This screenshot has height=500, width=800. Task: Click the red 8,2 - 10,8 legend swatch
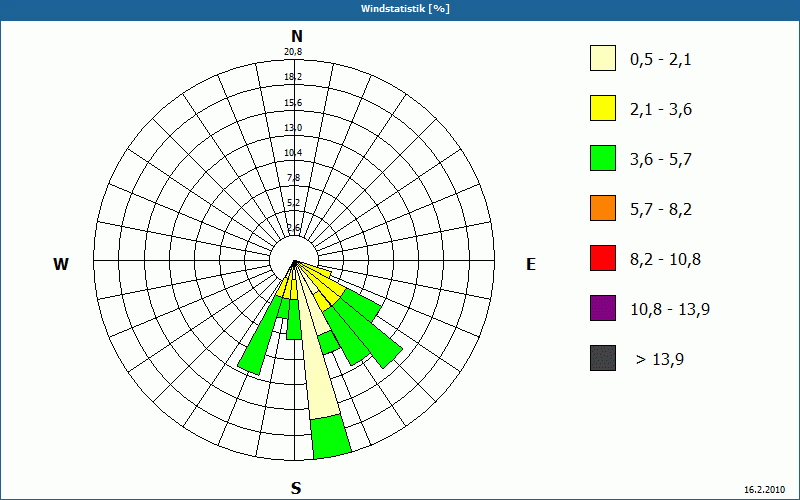pos(603,258)
